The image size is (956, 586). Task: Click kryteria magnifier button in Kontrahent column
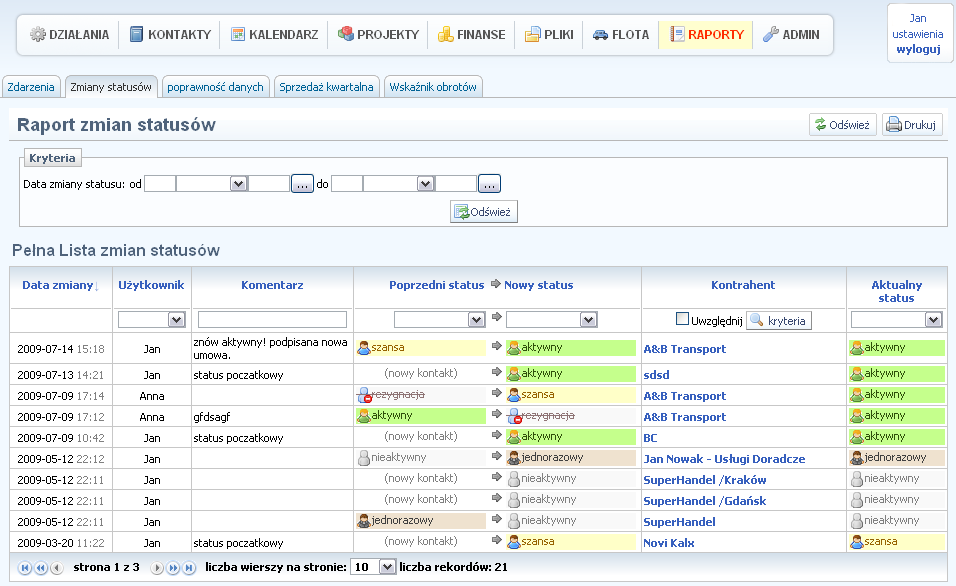pyautogui.click(x=778, y=320)
